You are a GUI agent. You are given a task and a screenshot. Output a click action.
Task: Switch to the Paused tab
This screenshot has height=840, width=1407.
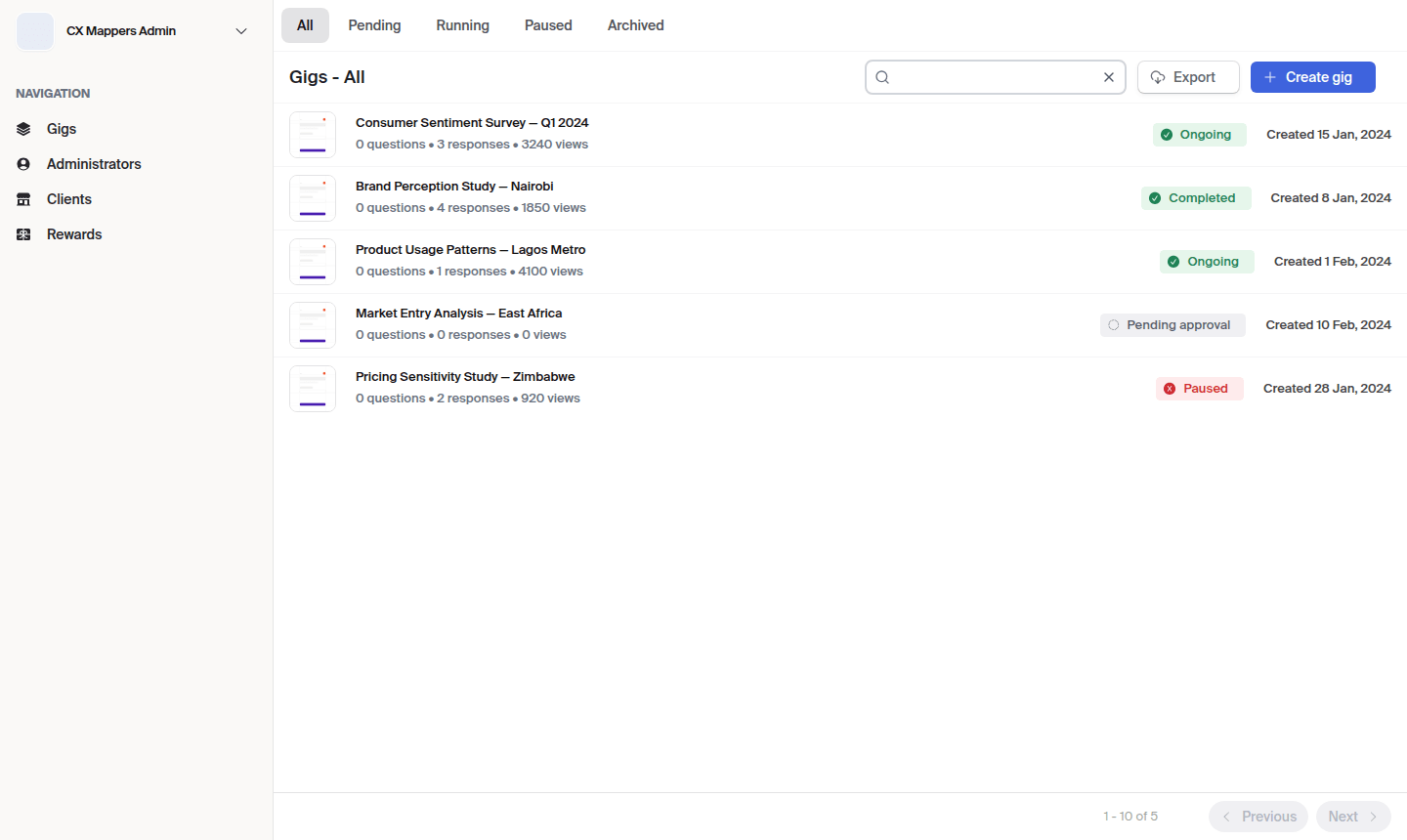coord(548,25)
